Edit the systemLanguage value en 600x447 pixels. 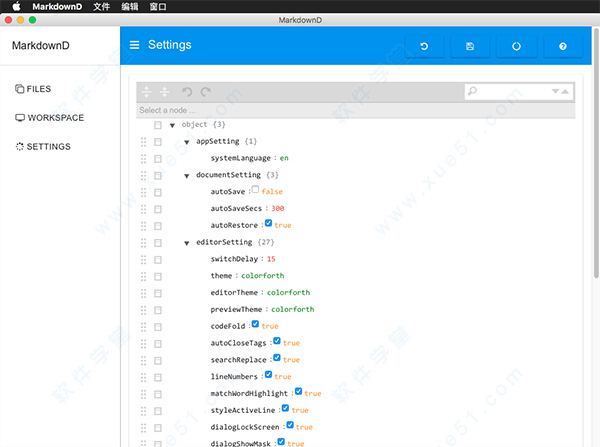(284, 158)
